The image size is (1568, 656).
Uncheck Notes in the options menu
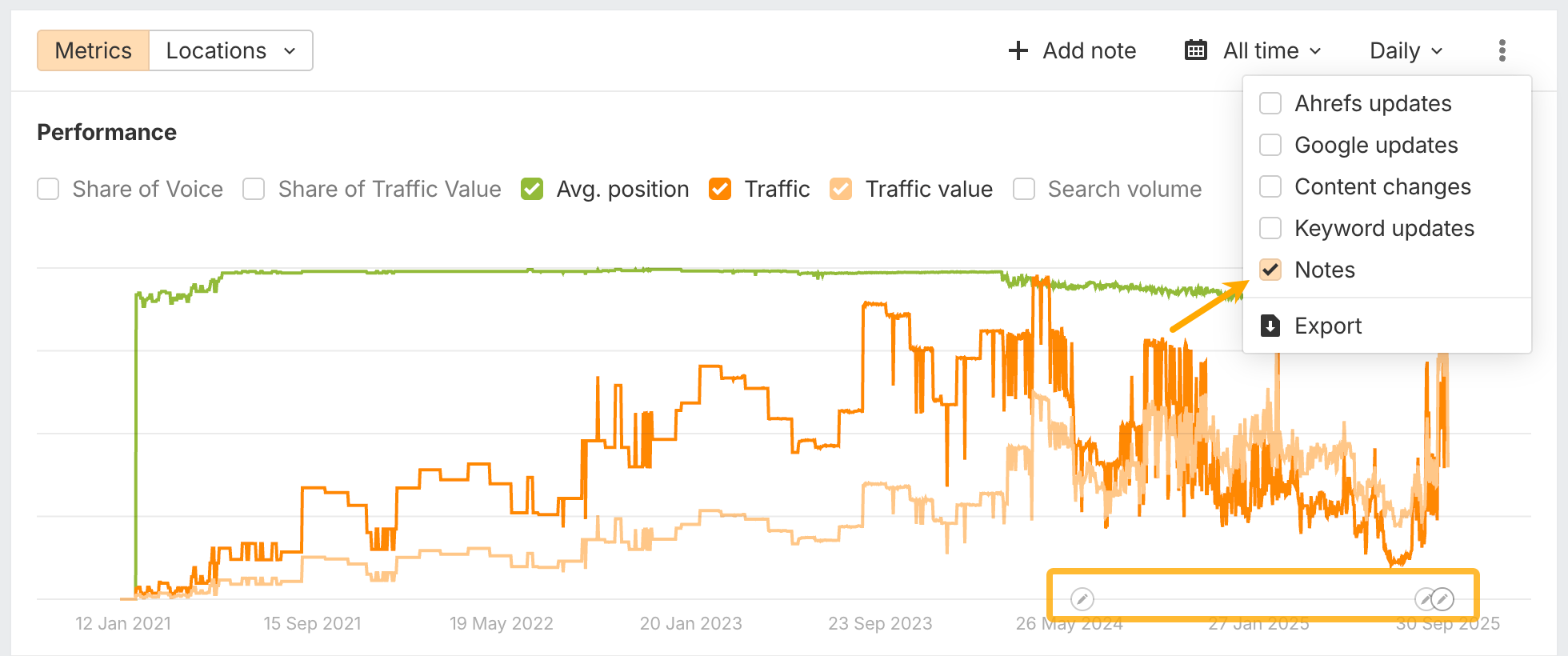coord(1270,270)
